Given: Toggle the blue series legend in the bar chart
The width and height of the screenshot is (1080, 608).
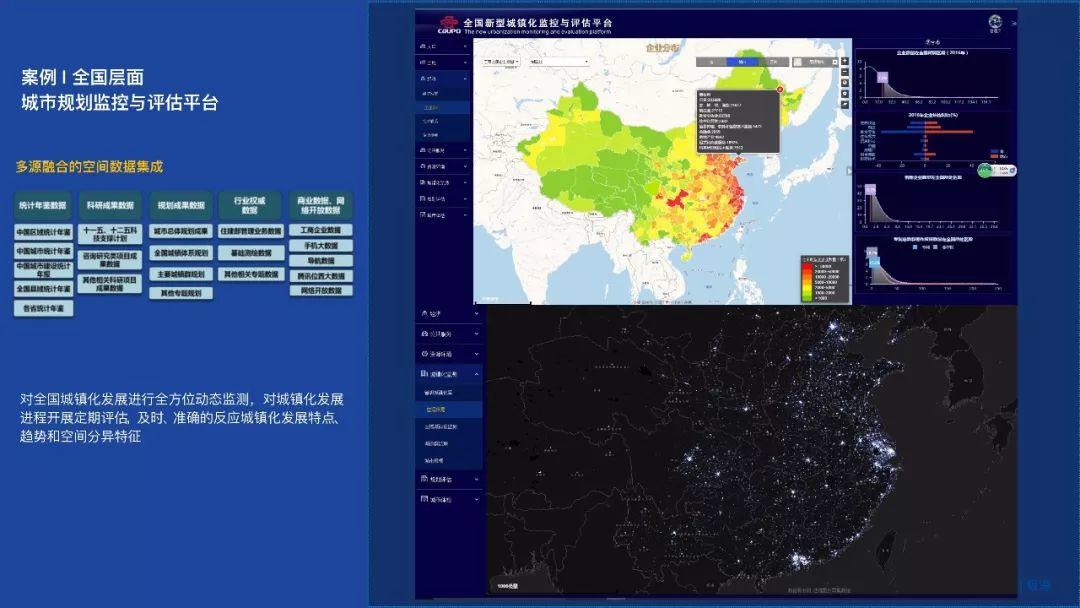Looking at the screenshot, I should coord(995,151).
